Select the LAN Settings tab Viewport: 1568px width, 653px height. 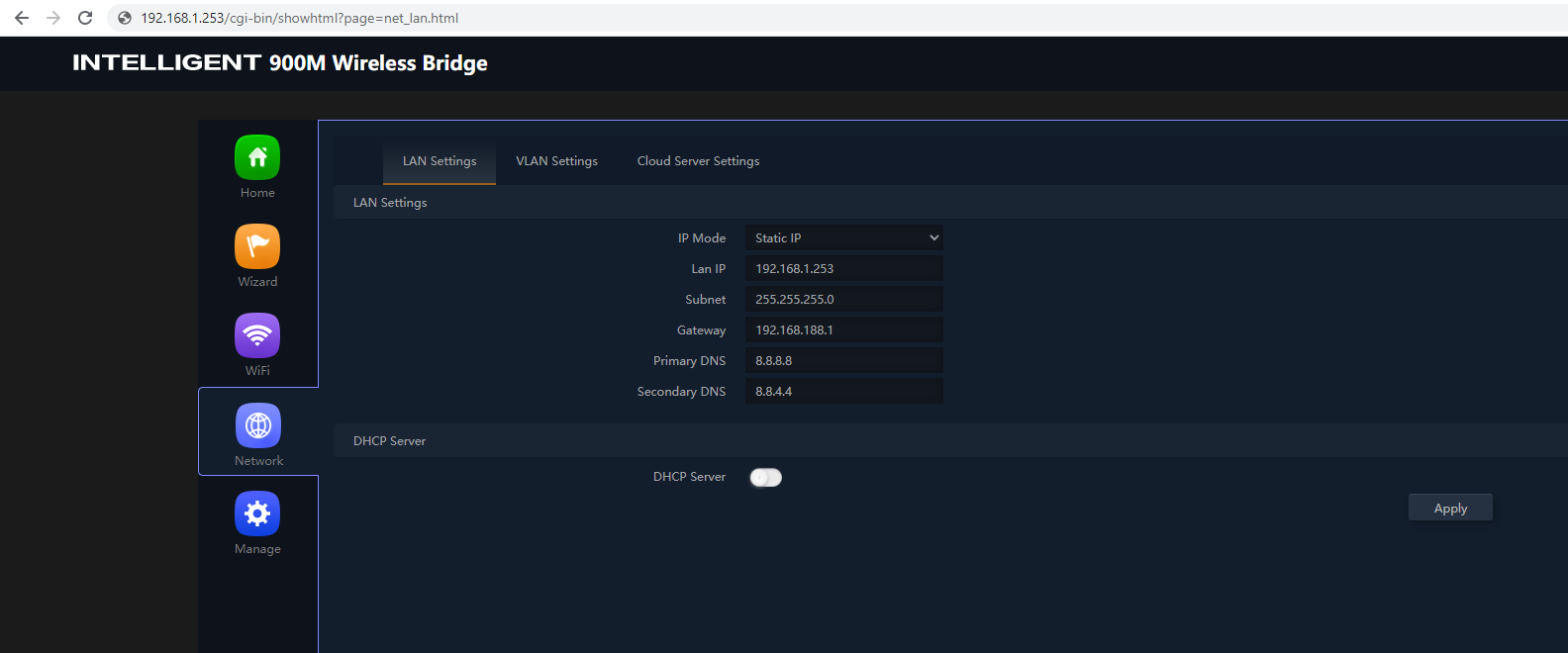[440, 161]
